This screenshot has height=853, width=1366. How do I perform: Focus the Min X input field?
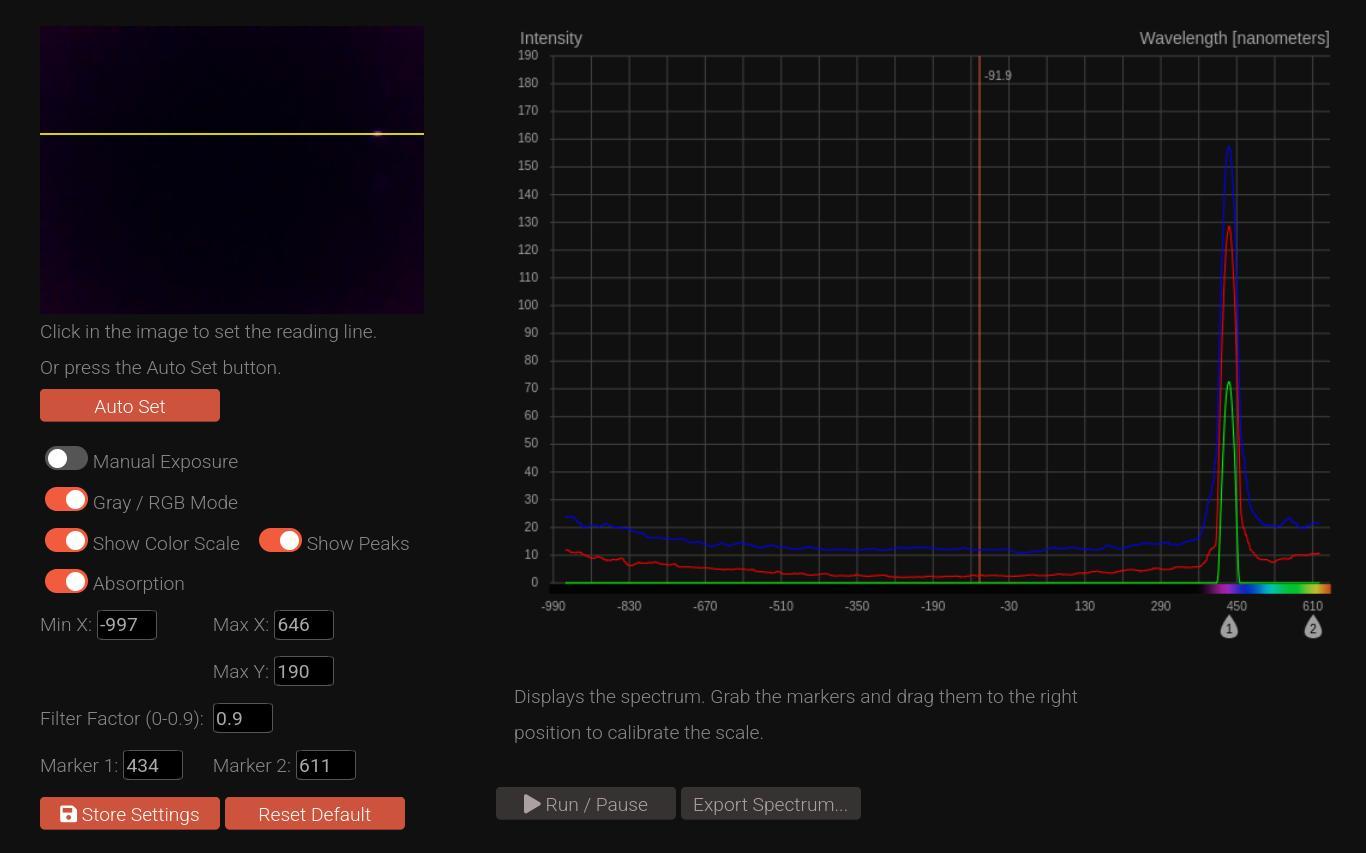(127, 625)
